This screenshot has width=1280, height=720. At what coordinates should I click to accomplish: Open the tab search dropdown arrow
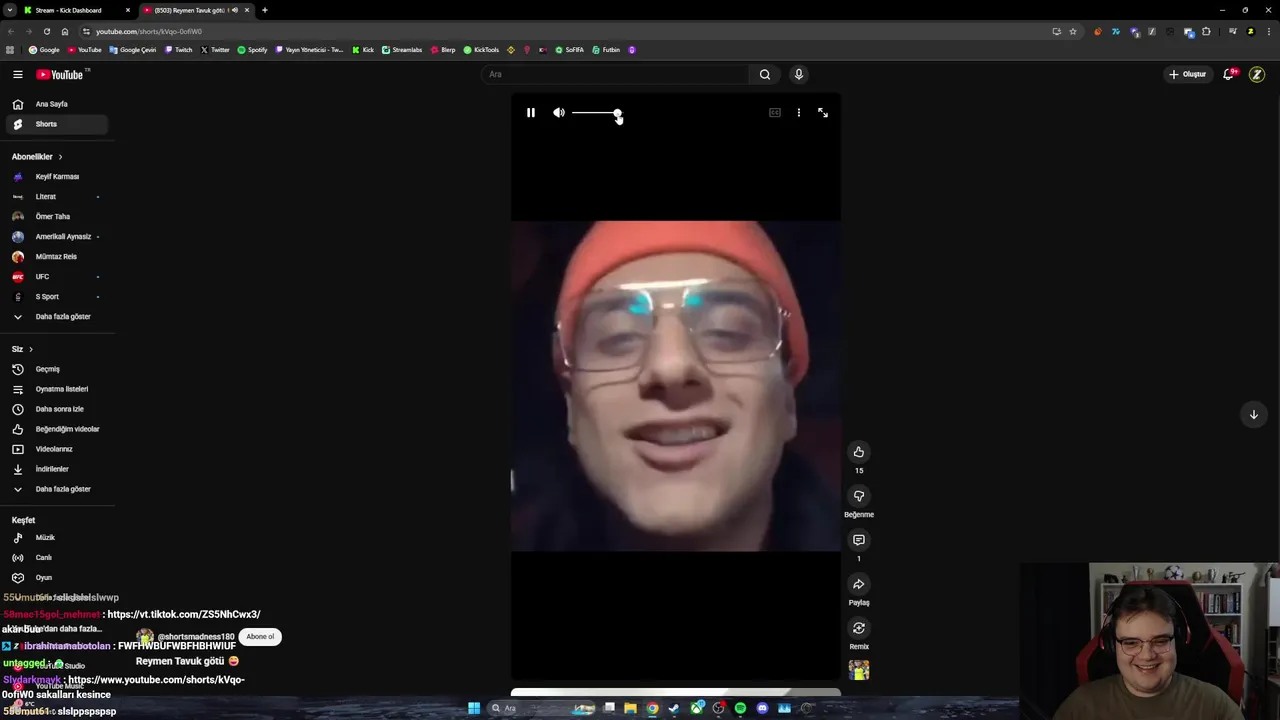(x=9, y=10)
